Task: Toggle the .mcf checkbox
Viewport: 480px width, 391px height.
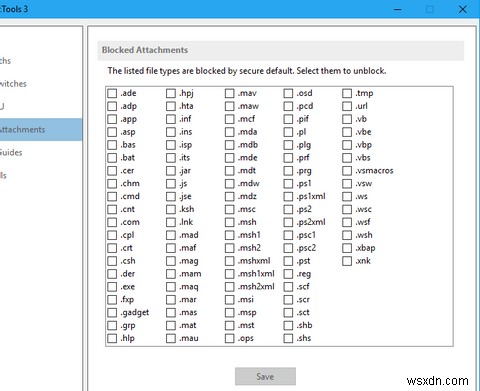Action: [x=229, y=119]
